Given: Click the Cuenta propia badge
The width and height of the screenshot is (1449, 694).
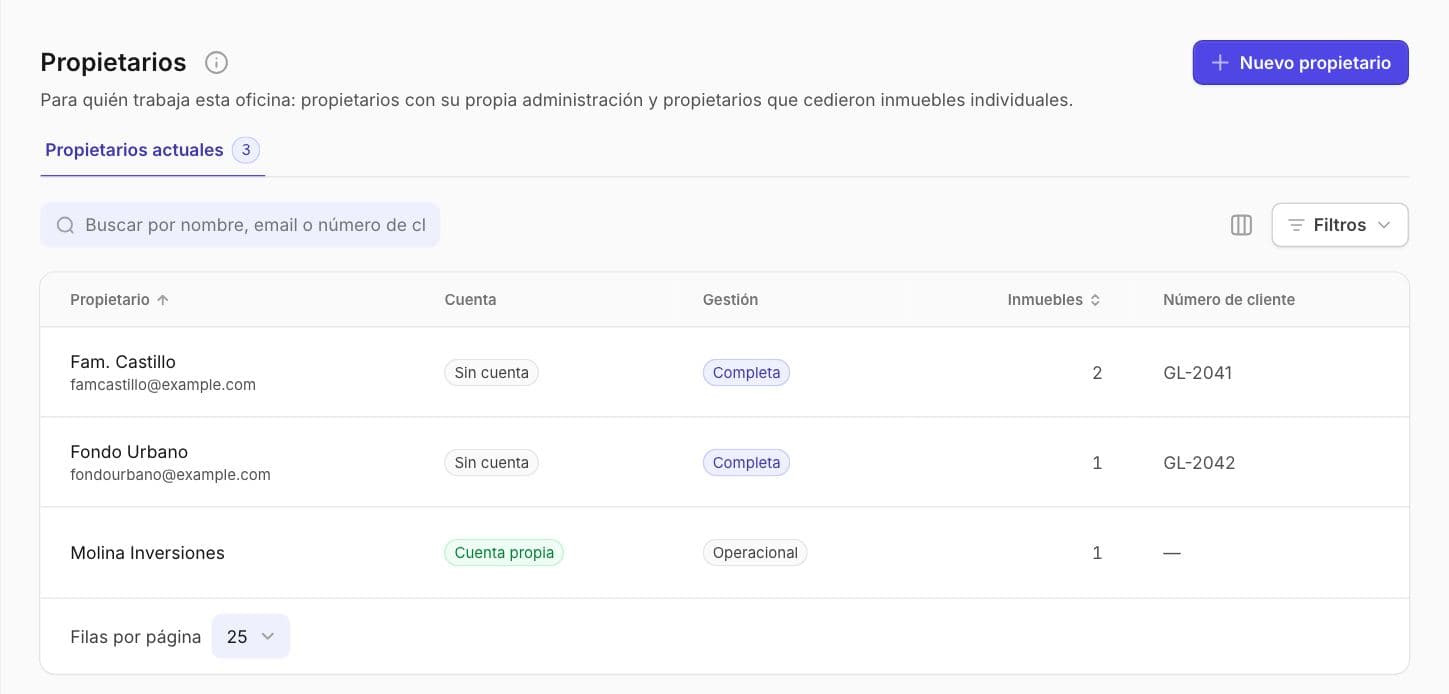Looking at the screenshot, I should point(504,553).
